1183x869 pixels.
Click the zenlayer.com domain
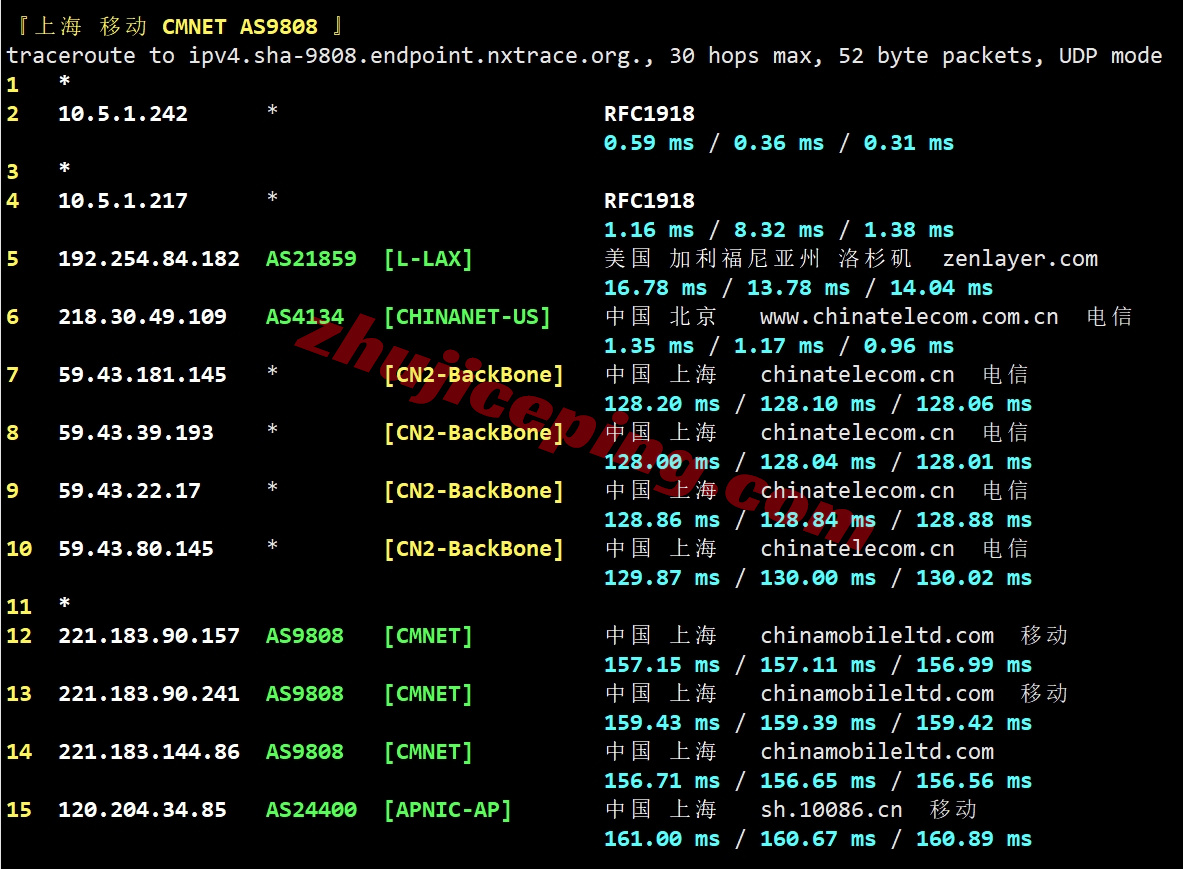click(1020, 259)
